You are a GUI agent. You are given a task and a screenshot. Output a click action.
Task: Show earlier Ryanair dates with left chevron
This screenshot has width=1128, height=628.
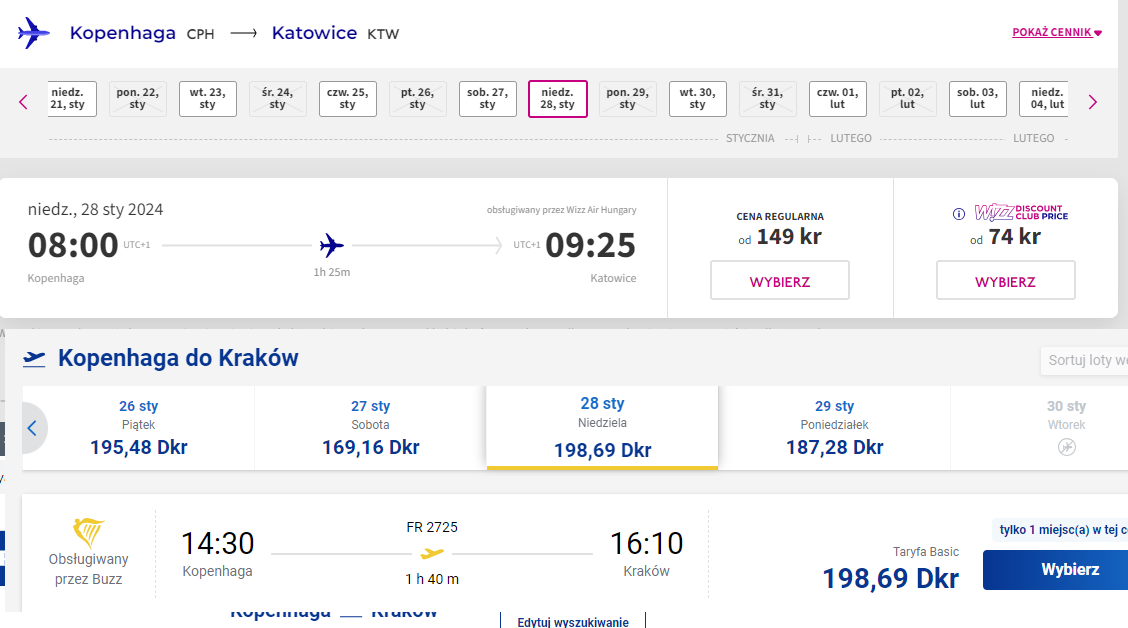[32, 428]
